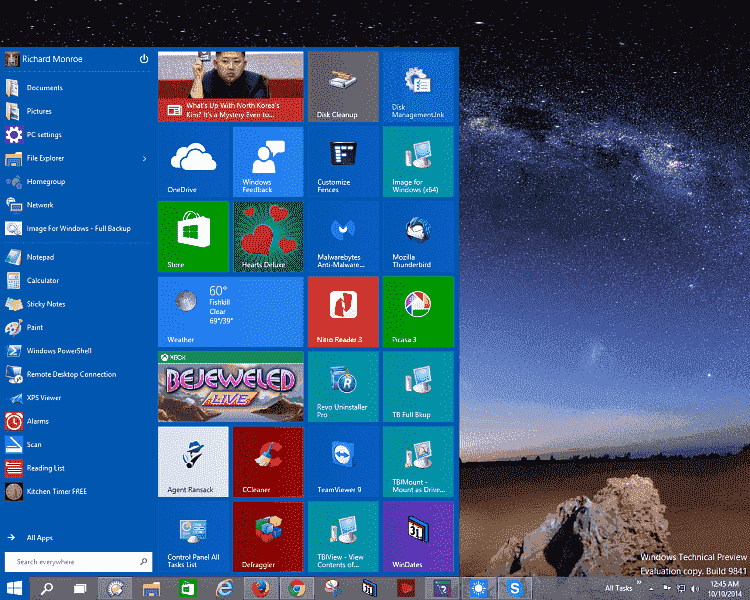Launch Kitchen Timer FREE entry
The image size is (750, 600).
[77, 491]
